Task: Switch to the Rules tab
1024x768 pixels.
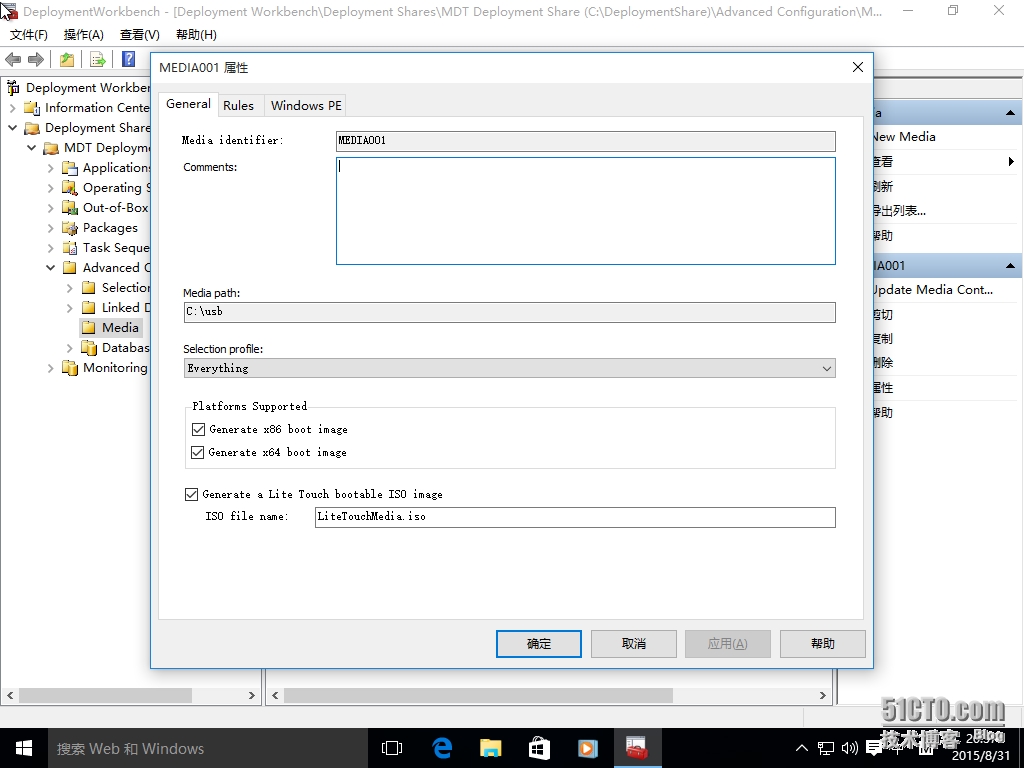Action: pyautogui.click(x=238, y=105)
